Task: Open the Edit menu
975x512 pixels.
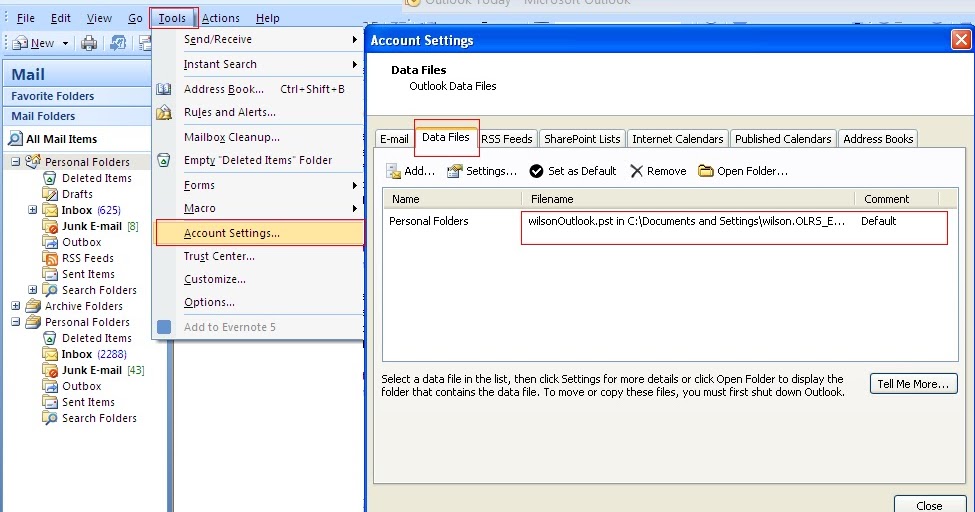Action: click(x=60, y=18)
